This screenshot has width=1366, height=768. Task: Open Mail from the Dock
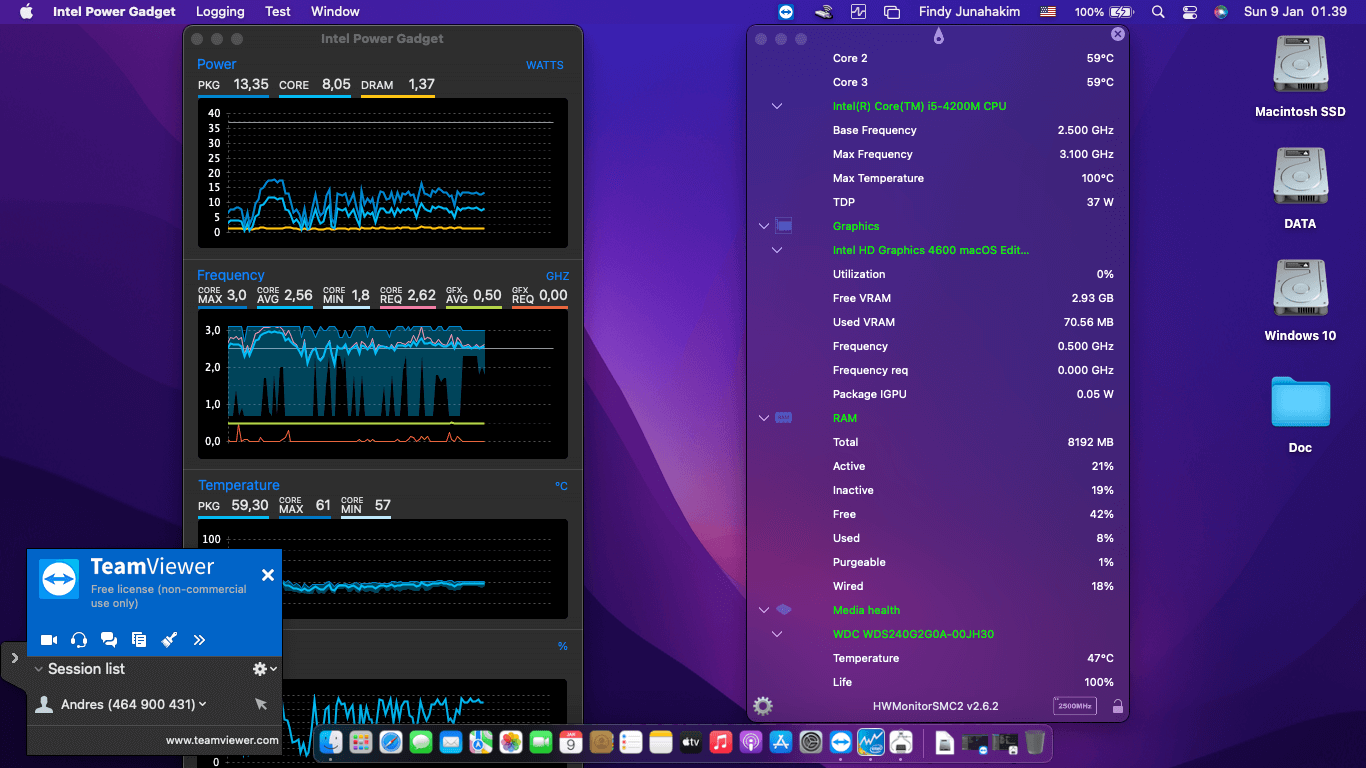pyautogui.click(x=451, y=742)
